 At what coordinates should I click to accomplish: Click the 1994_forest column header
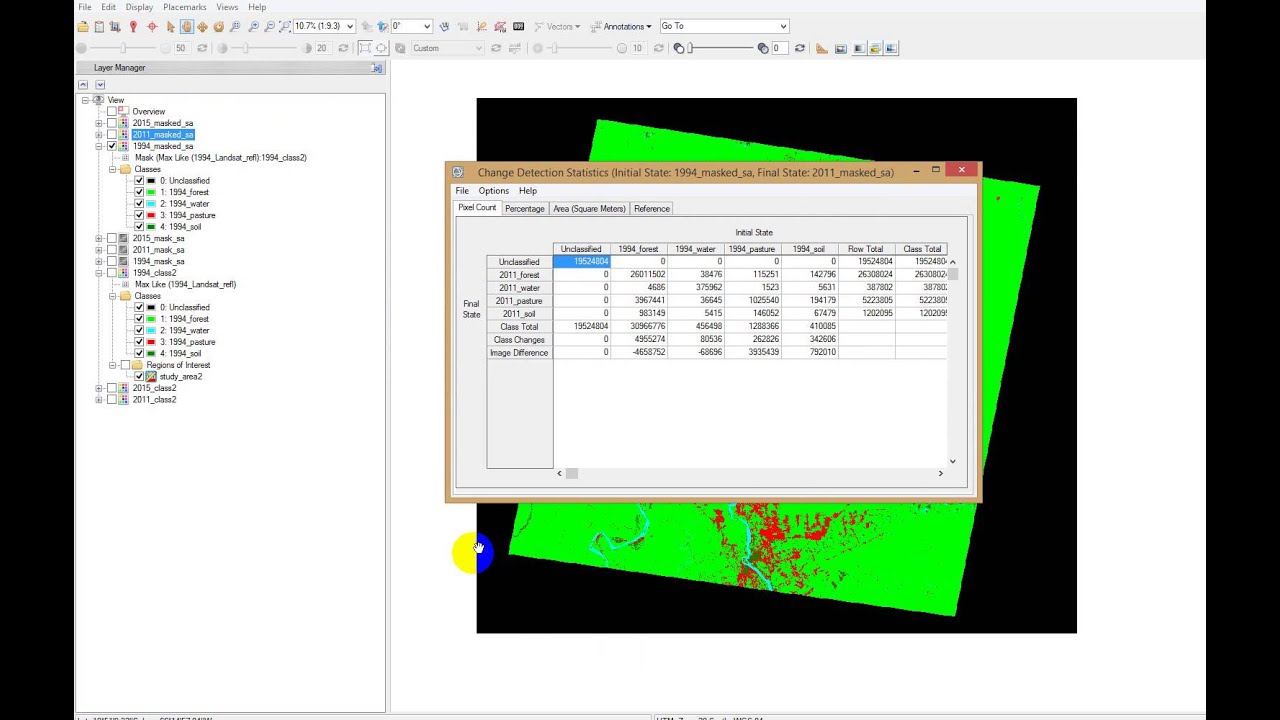click(x=638, y=249)
